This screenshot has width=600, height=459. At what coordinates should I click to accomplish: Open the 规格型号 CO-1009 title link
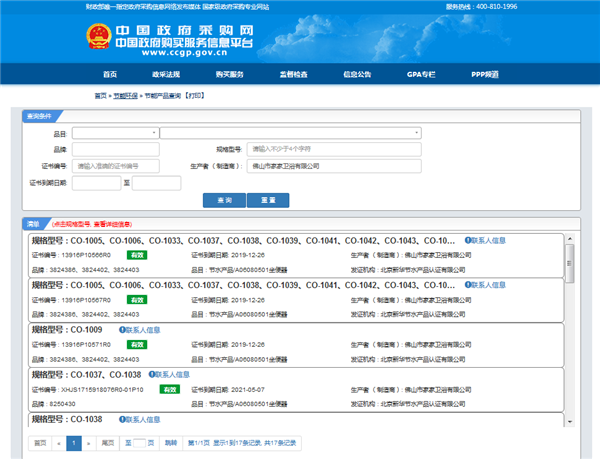(x=67, y=330)
